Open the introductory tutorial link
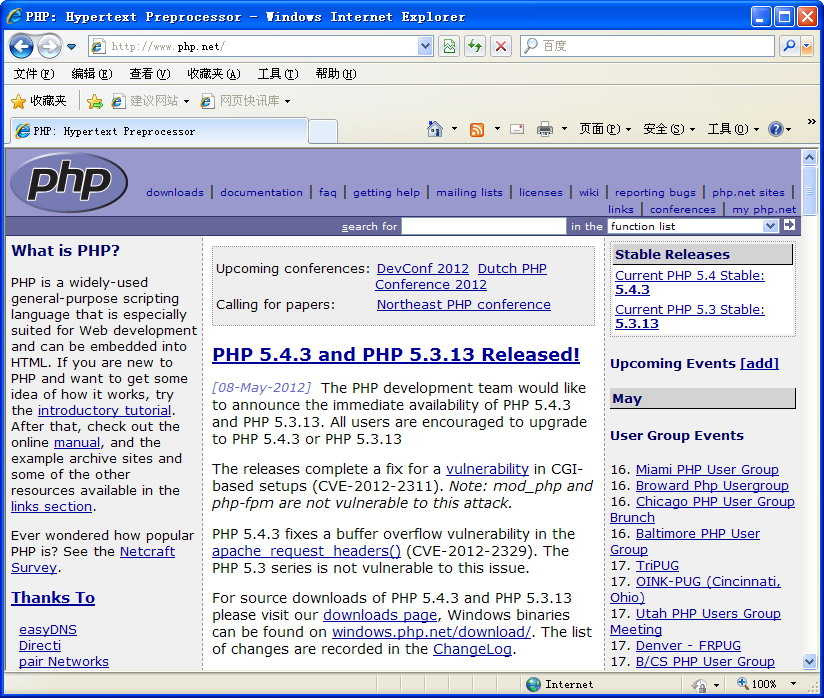 pyautogui.click(x=105, y=410)
